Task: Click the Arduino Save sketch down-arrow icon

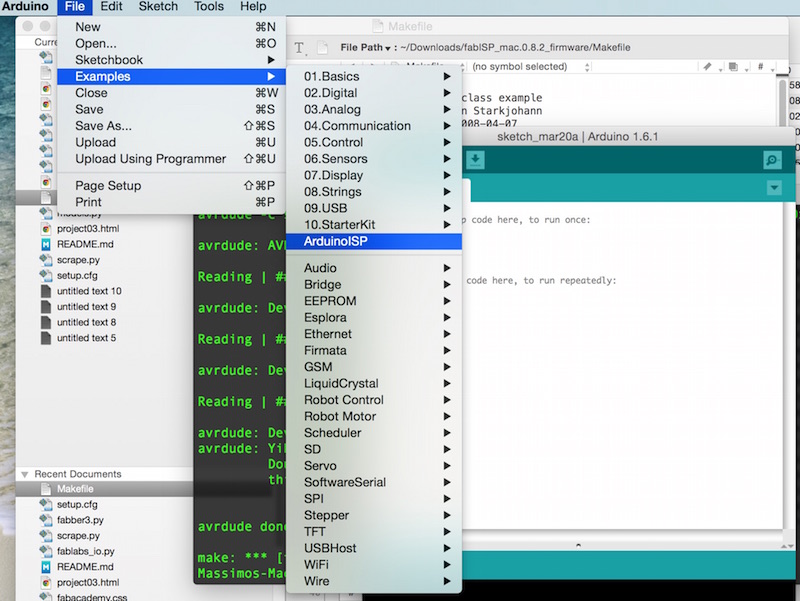Action: [x=476, y=160]
